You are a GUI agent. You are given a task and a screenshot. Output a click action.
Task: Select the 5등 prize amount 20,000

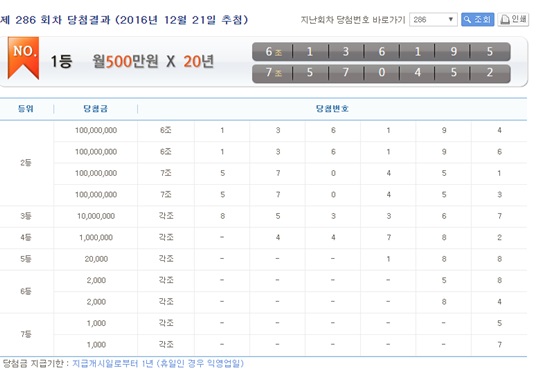pos(96,259)
